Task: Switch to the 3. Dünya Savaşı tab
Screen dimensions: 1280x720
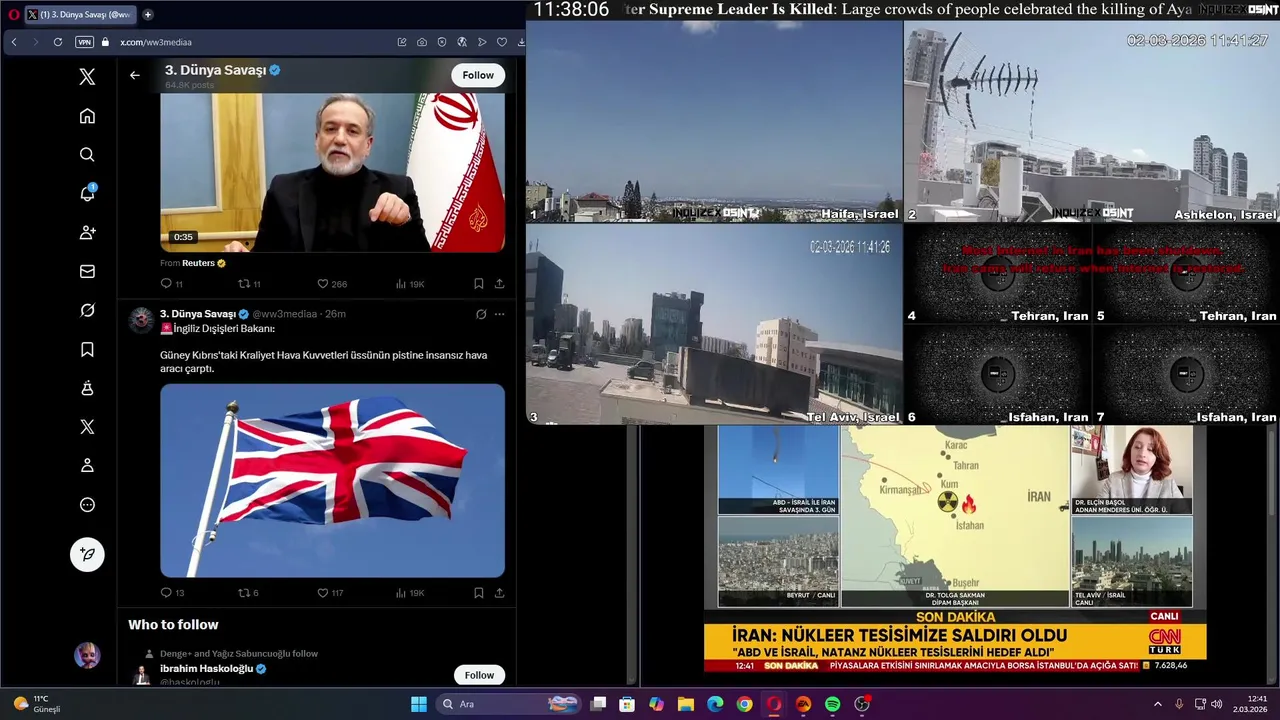Action: coord(80,15)
